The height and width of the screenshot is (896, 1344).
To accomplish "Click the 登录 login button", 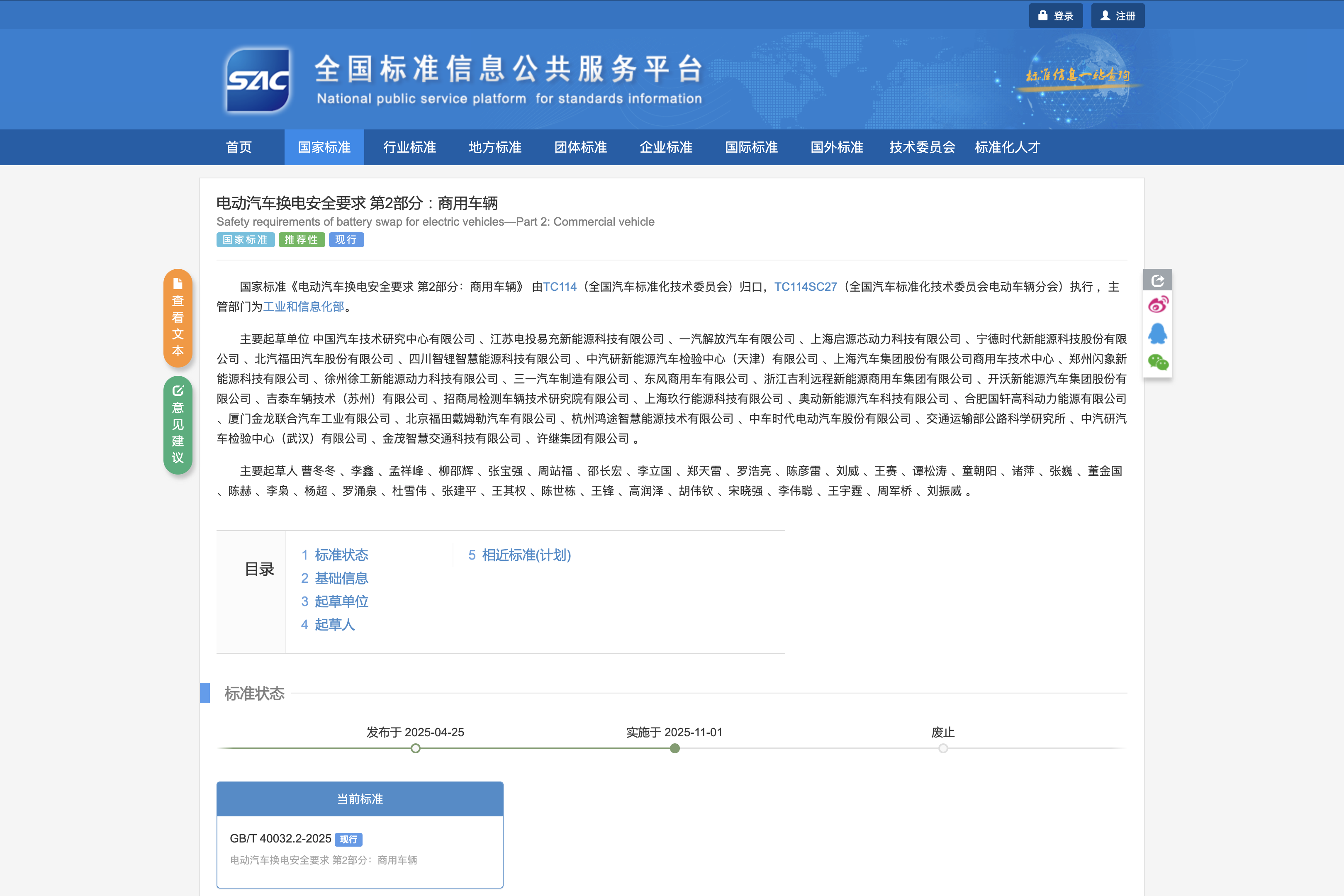I will pos(1055,16).
